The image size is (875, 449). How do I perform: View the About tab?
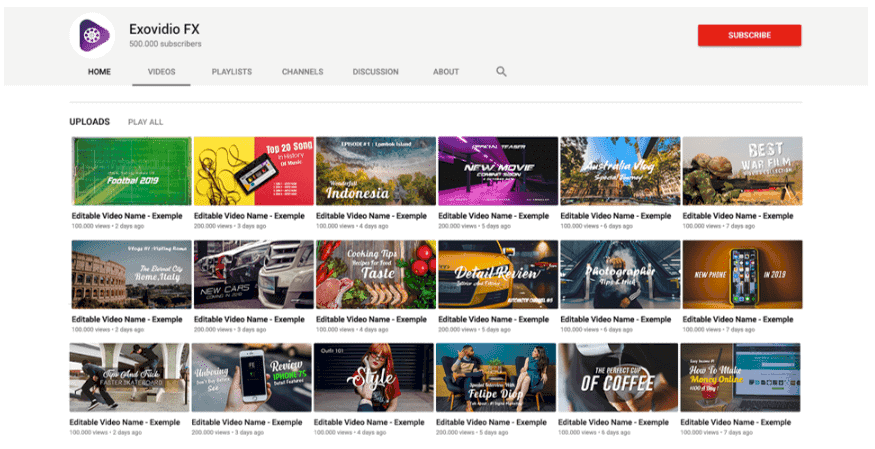[446, 72]
